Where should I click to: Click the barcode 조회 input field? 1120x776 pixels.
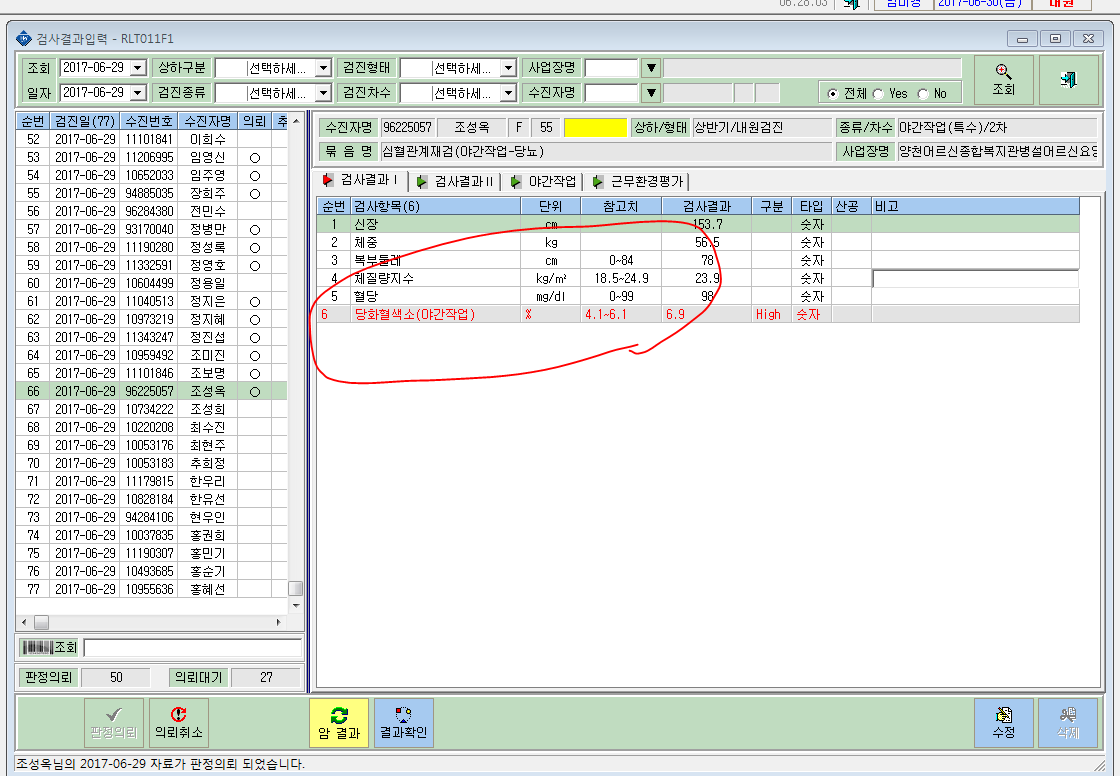pyautogui.click(x=192, y=647)
